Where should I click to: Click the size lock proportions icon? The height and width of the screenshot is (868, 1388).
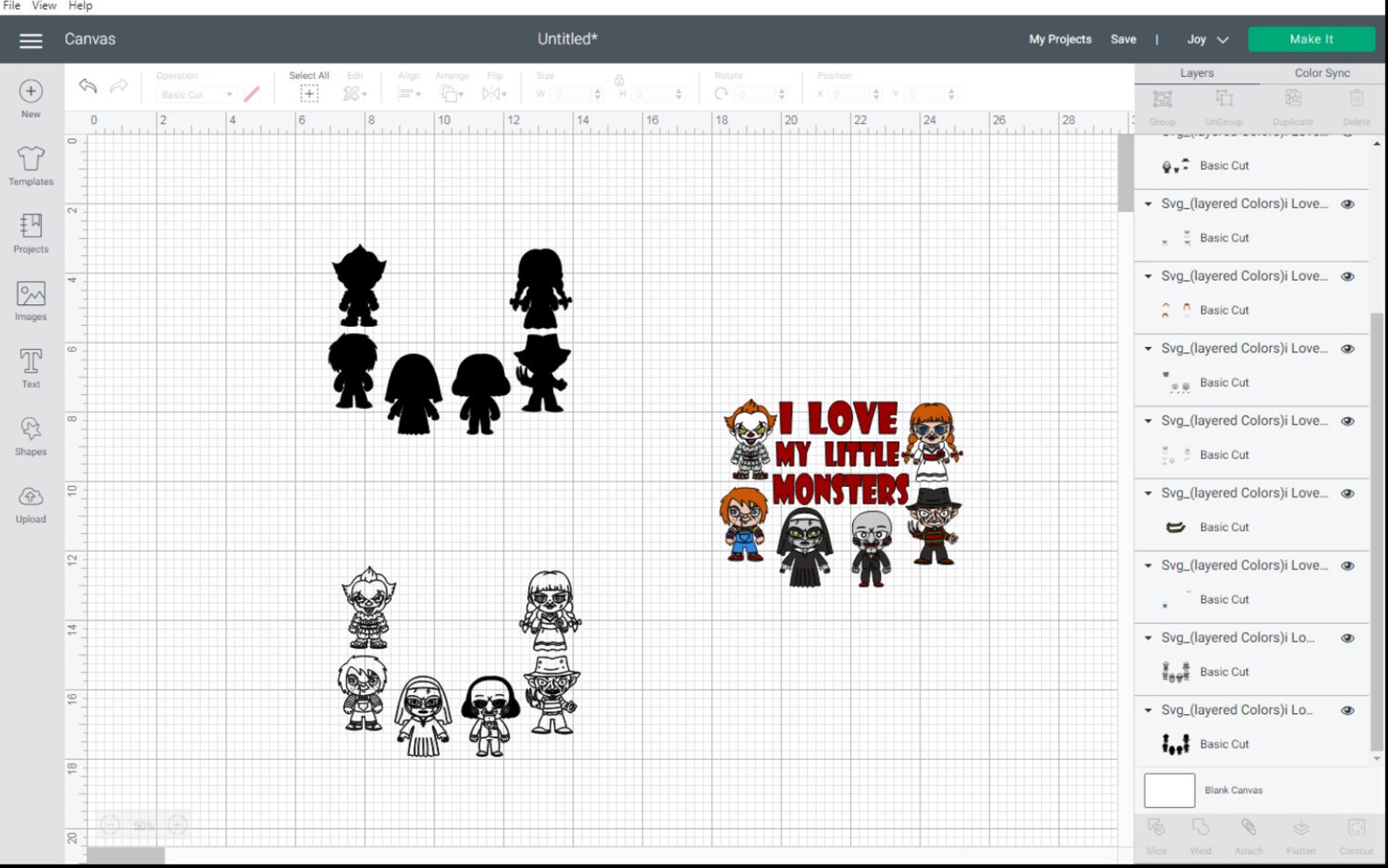[x=619, y=80]
